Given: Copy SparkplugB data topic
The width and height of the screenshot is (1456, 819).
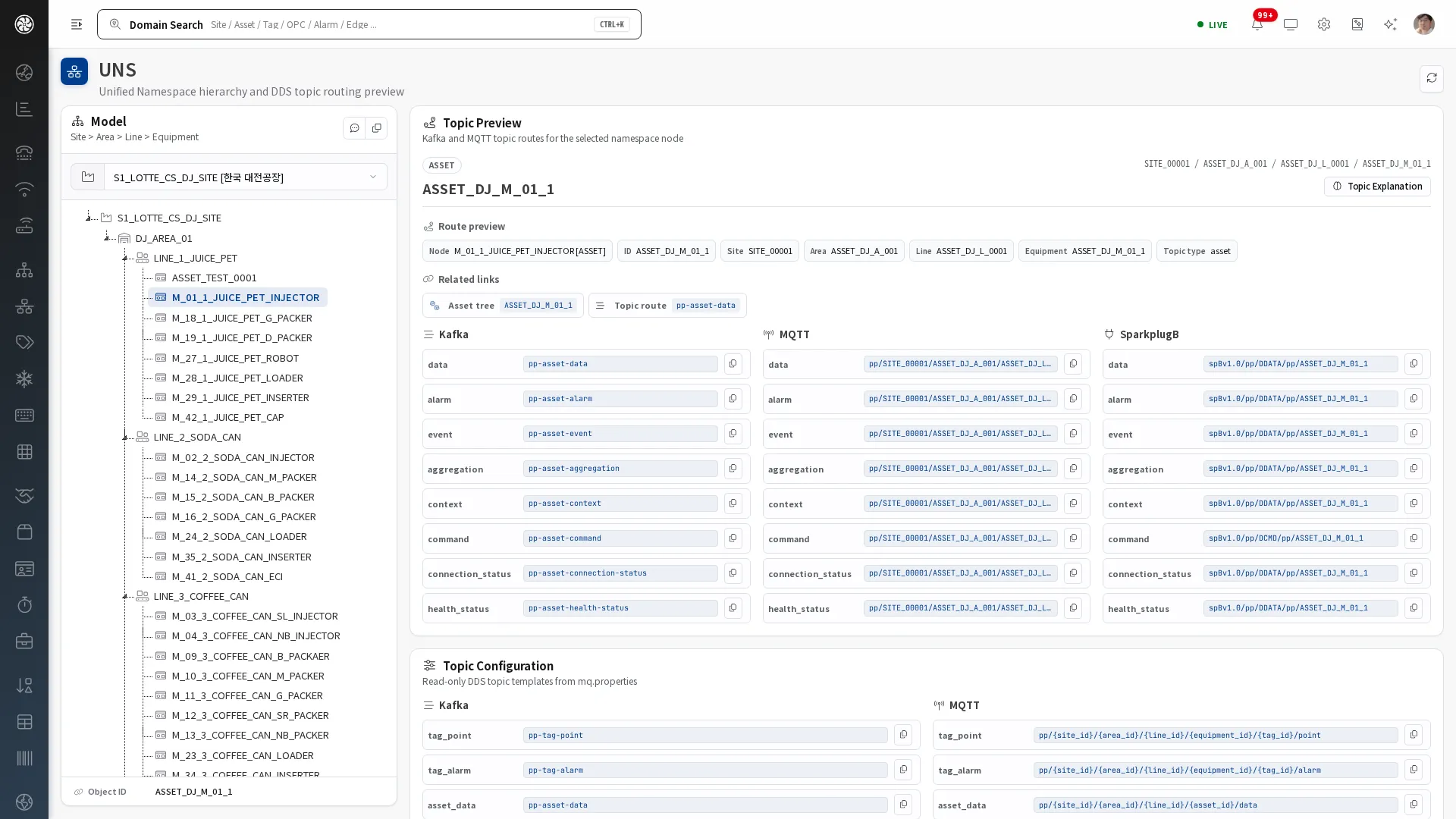Looking at the screenshot, I should pyautogui.click(x=1414, y=364).
